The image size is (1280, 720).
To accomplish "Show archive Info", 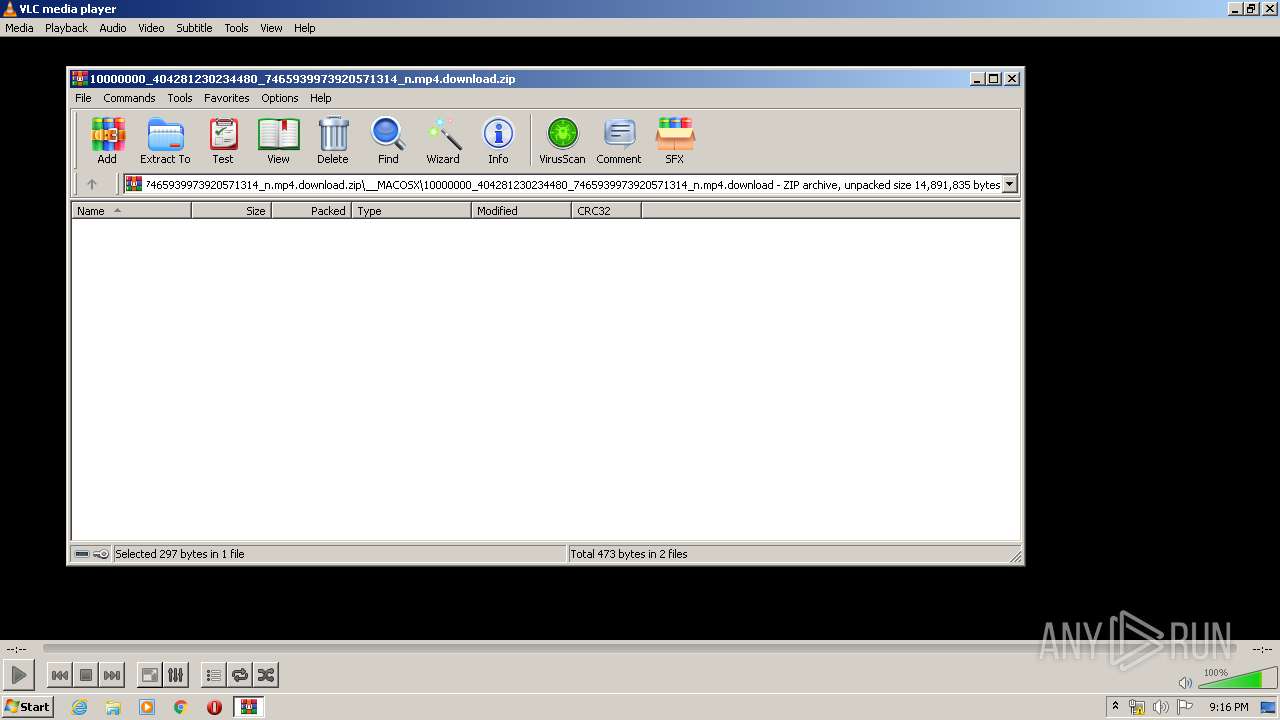I will coord(498,140).
